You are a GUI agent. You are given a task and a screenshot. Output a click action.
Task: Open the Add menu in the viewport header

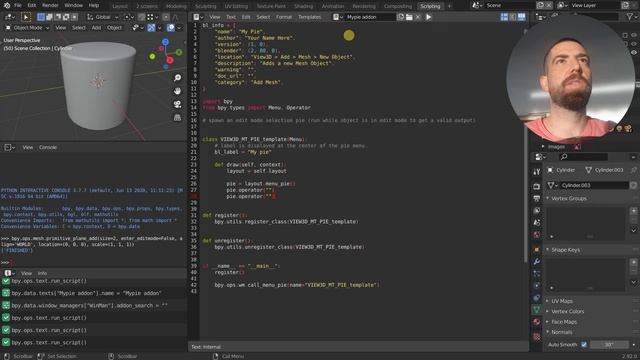click(x=96, y=28)
